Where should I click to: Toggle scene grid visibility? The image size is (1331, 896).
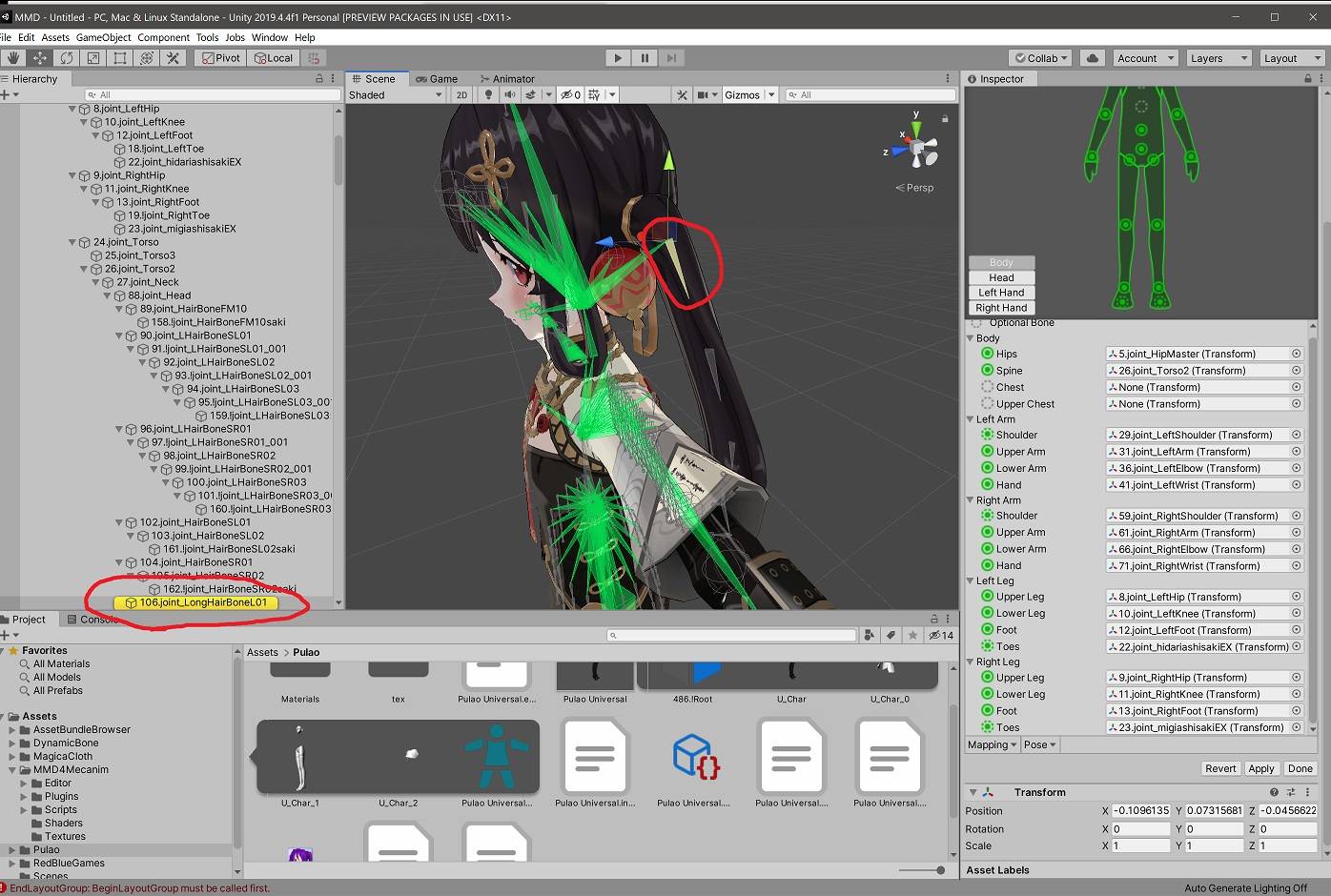[x=594, y=95]
